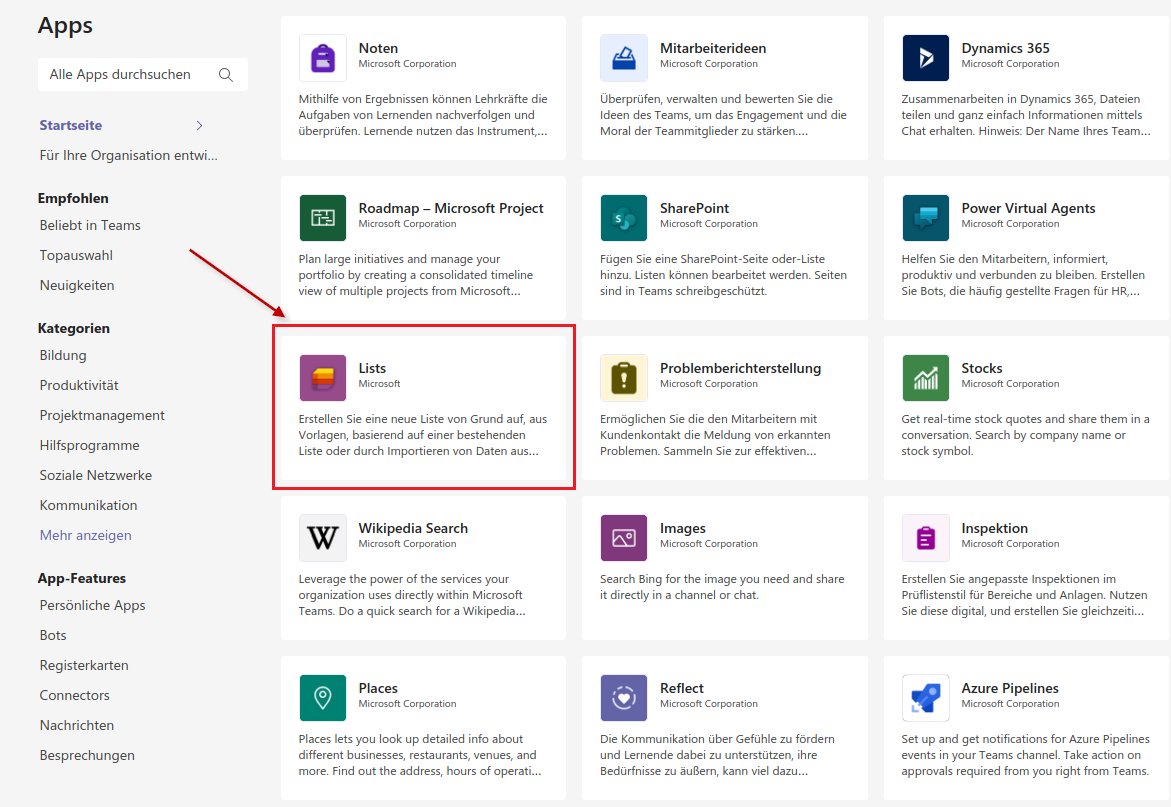
Task: Click the Images app icon
Action: (x=624, y=538)
